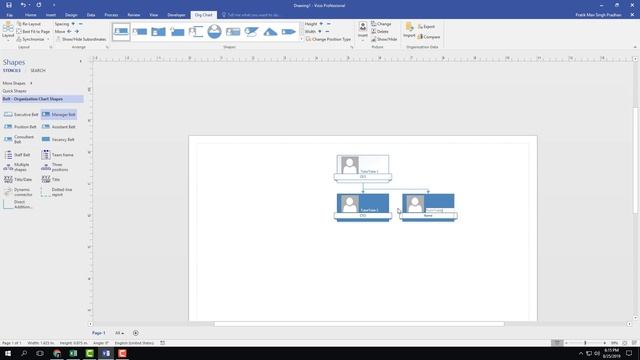Open the Search tab in Shapes pane
Screen dimensions: 640x360
38,71
